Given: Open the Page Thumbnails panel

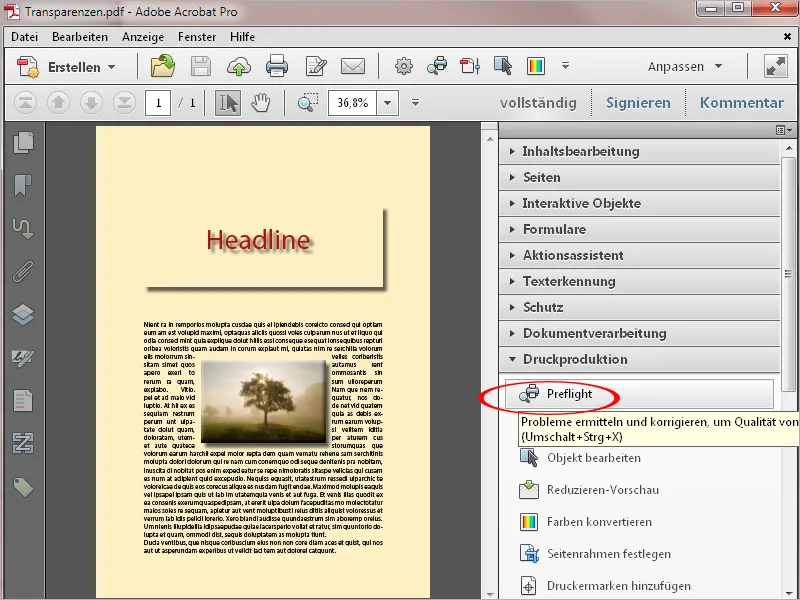Looking at the screenshot, I should [23, 143].
